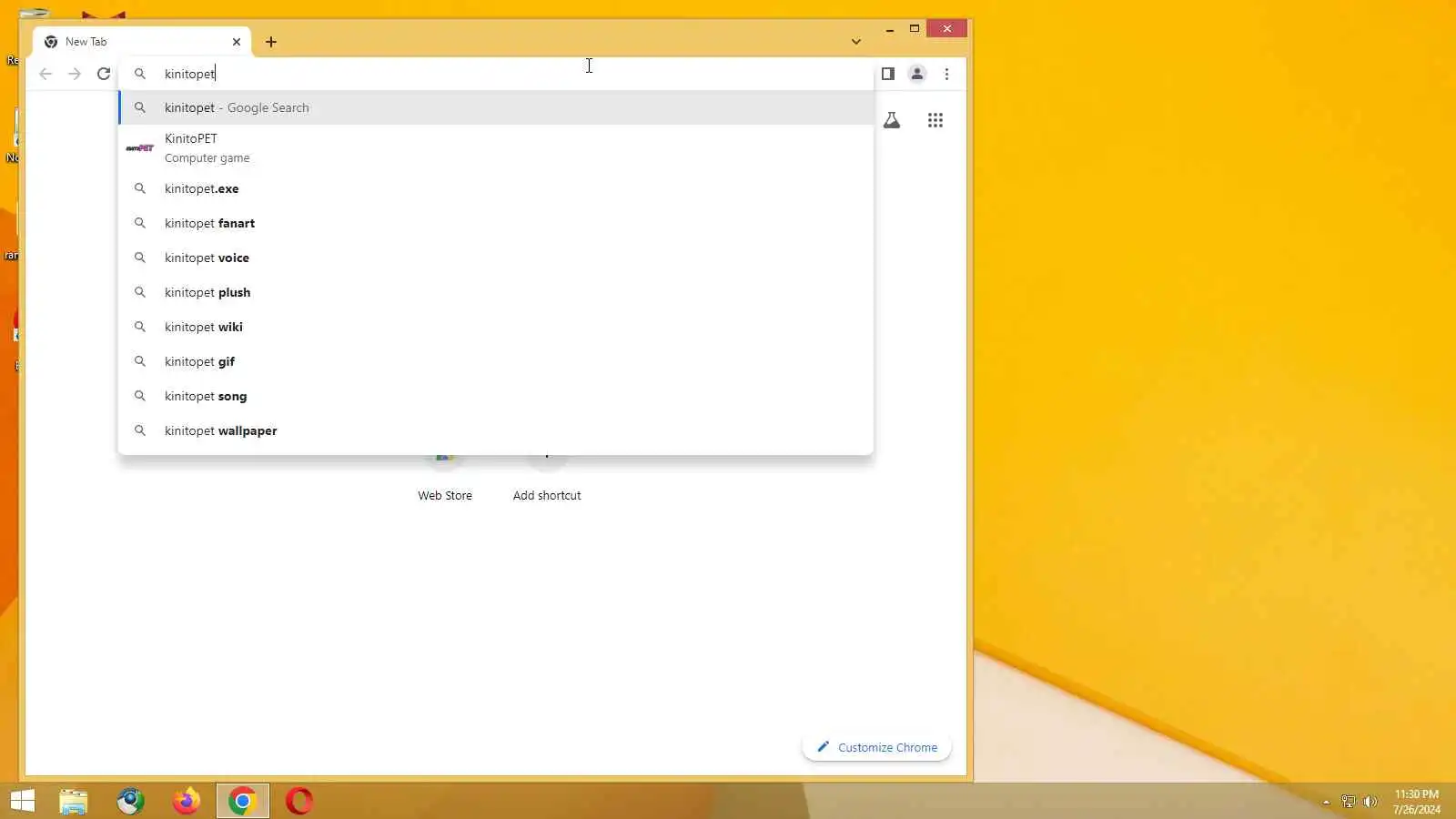This screenshot has width=1456, height=819.
Task: Open the globe browser taskbar icon
Action: point(130,801)
